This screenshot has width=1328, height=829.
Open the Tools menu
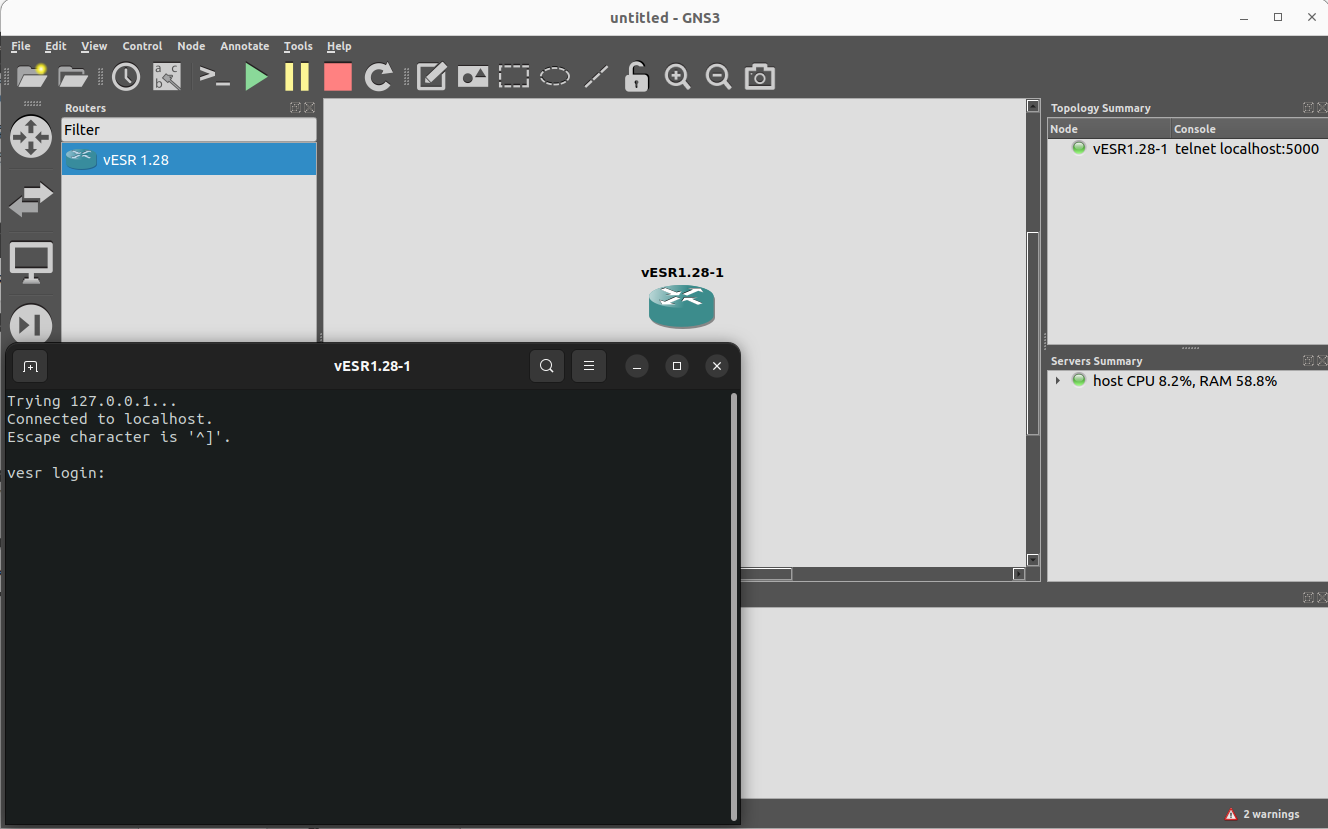pos(298,46)
